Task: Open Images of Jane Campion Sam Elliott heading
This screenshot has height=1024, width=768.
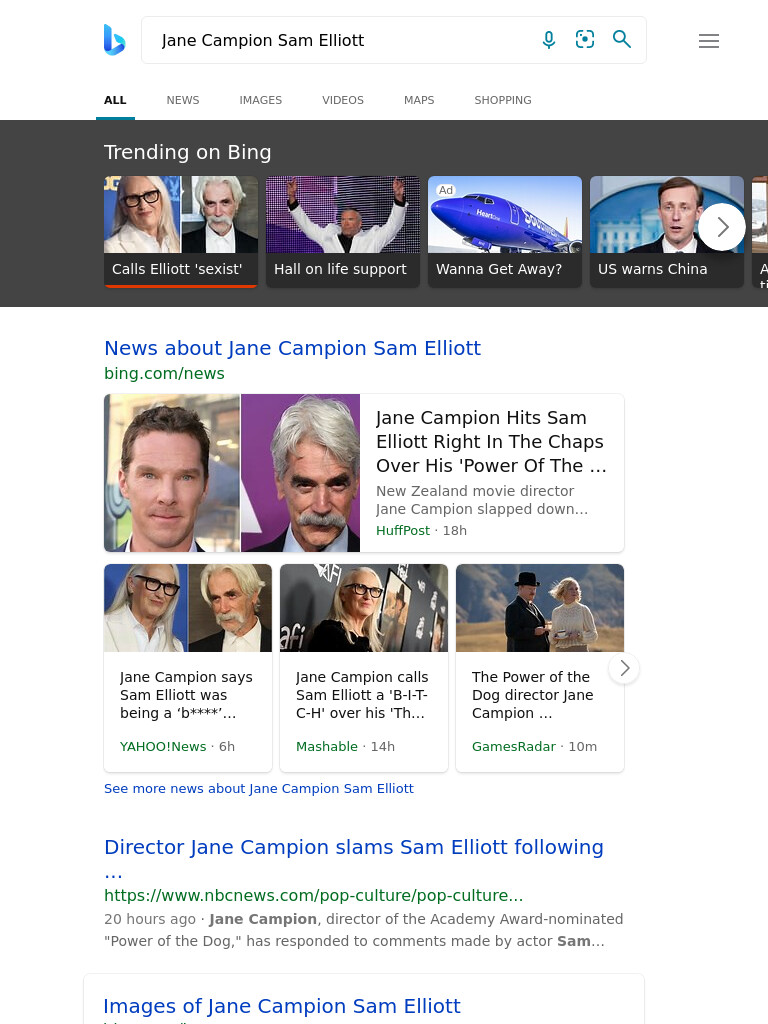Action: point(282,1006)
